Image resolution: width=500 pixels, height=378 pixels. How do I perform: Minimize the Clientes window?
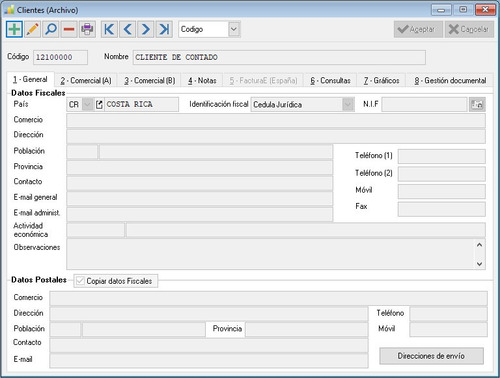coord(441,10)
